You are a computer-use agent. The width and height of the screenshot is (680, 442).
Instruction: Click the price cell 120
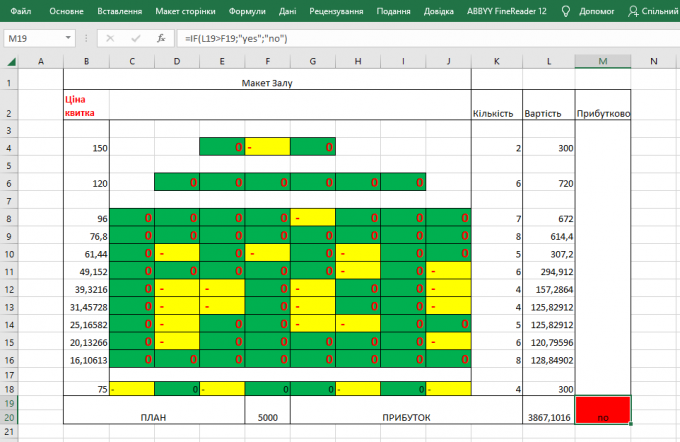pyautogui.click(x=86, y=183)
